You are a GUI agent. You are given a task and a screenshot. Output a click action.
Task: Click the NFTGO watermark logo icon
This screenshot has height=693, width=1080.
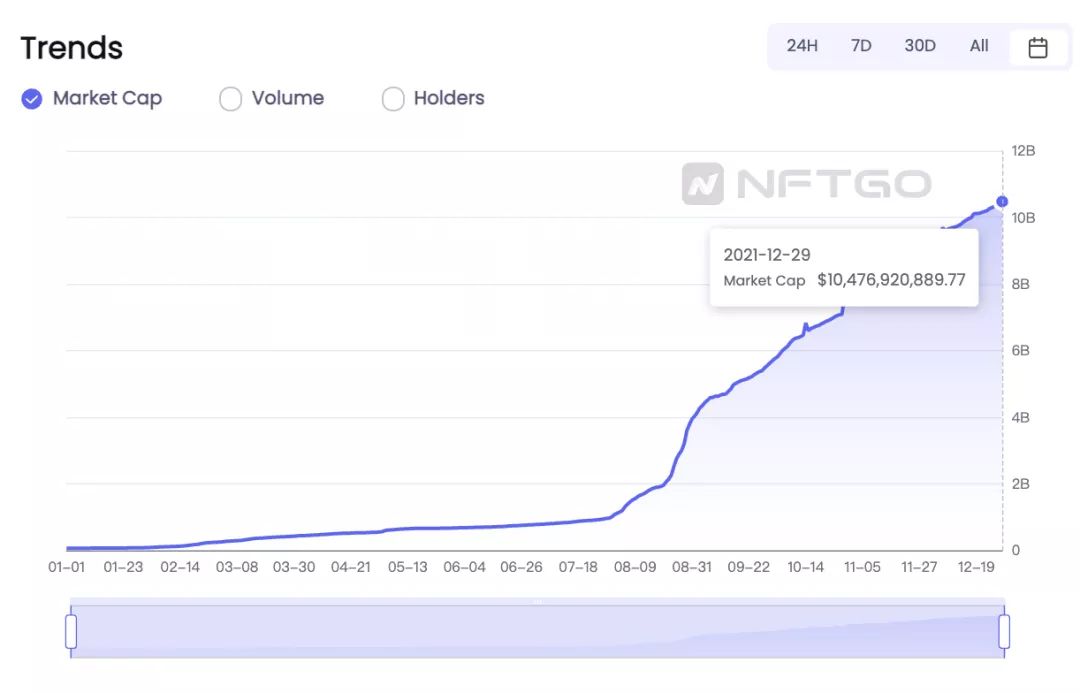[703, 184]
